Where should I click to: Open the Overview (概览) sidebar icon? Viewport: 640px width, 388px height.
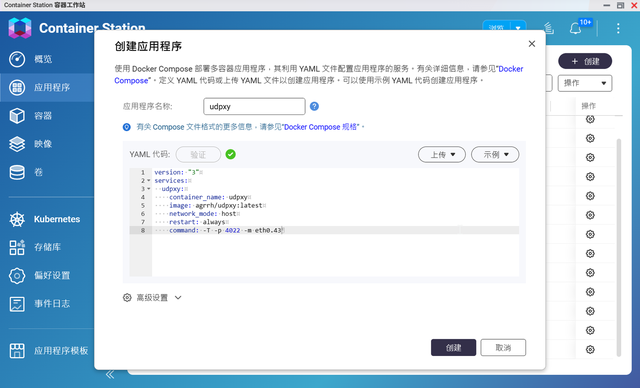[x=17, y=59]
